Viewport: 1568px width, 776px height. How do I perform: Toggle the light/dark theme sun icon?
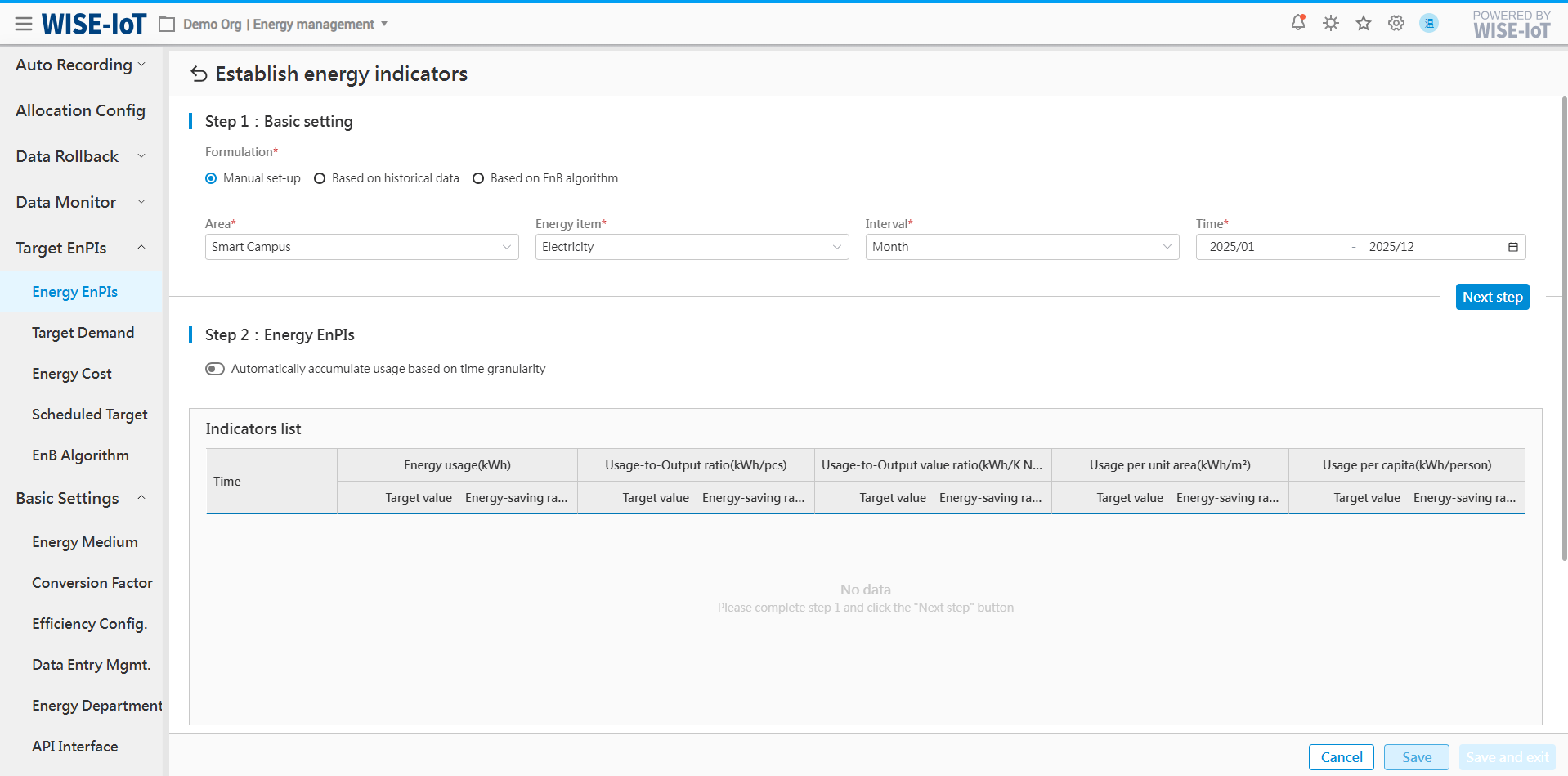pos(1331,23)
